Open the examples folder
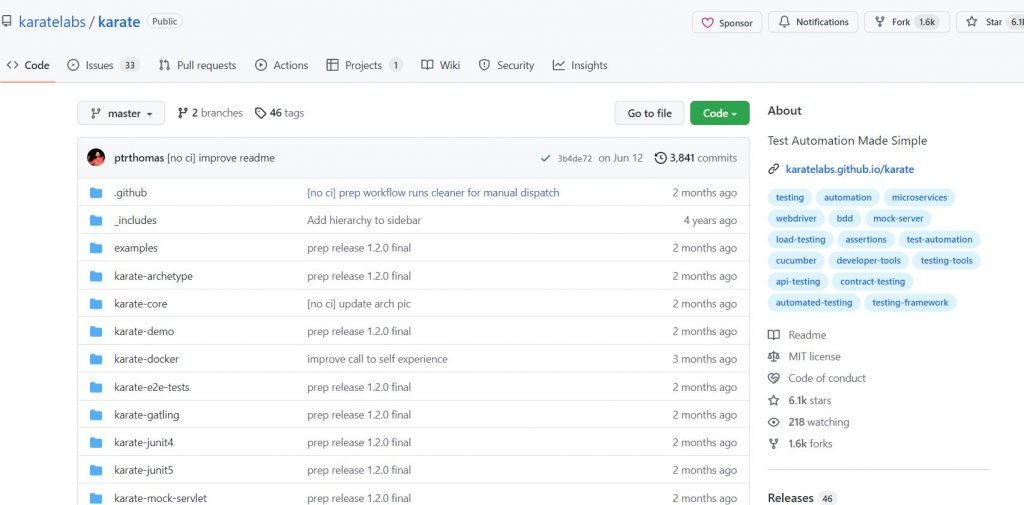This screenshot has height=505, width=1024. coord(136,248)
